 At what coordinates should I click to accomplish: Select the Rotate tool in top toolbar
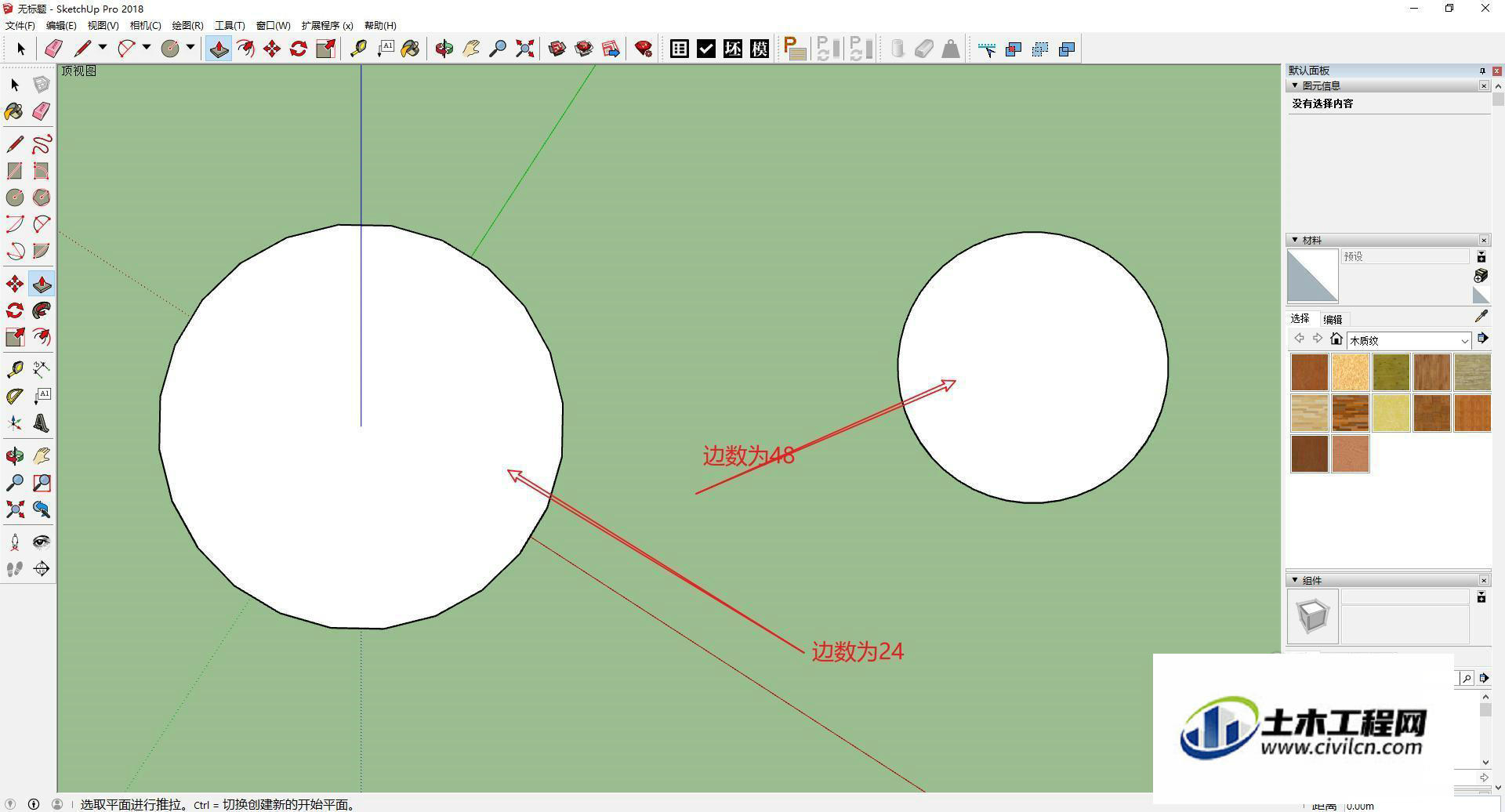tap(299, 49)
